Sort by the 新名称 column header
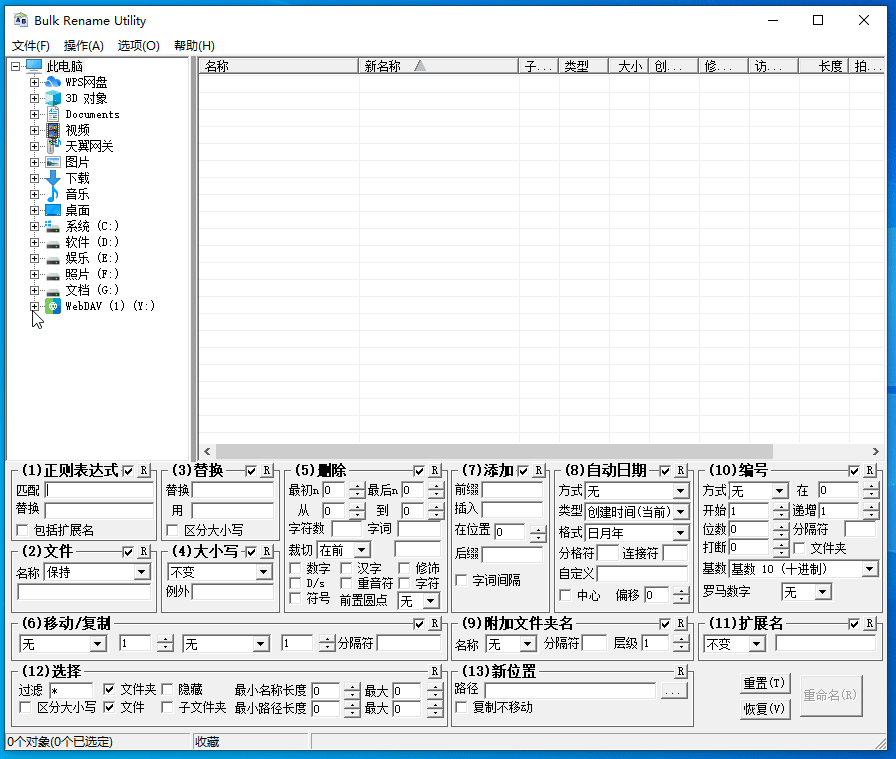The width and height of the screenshot is (896, 759). [x=438, y=66]
